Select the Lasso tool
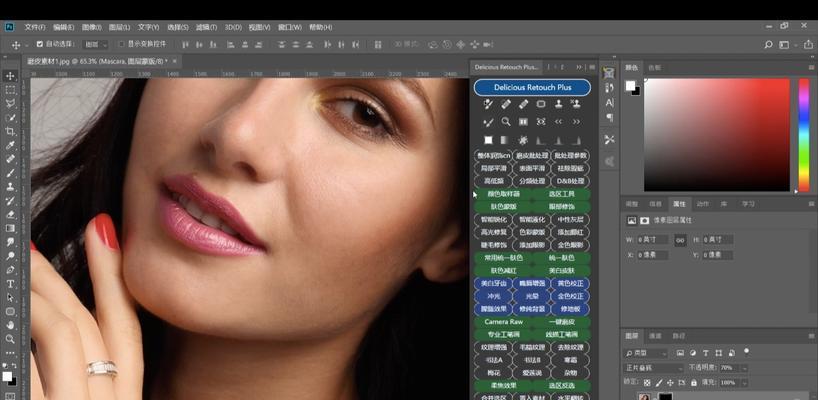Screen dimensions: 818x400 pyautogui.click(x=10, y=104)
